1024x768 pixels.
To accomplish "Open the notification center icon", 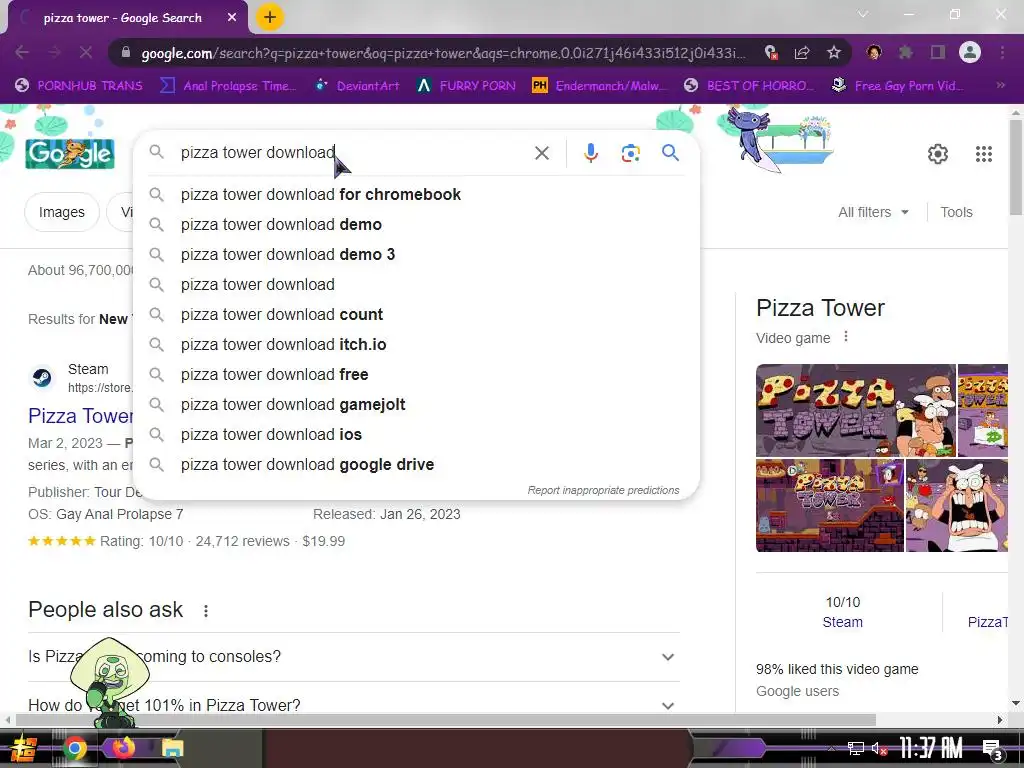I will 993,750.
